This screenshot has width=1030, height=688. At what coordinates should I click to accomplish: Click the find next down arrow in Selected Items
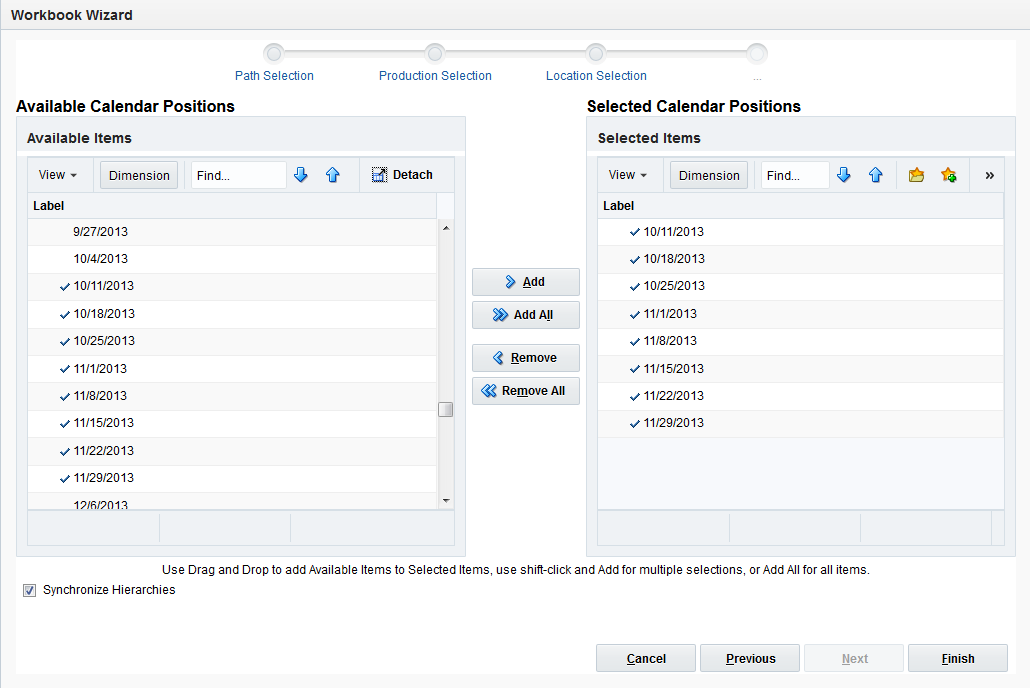(844, 175)
